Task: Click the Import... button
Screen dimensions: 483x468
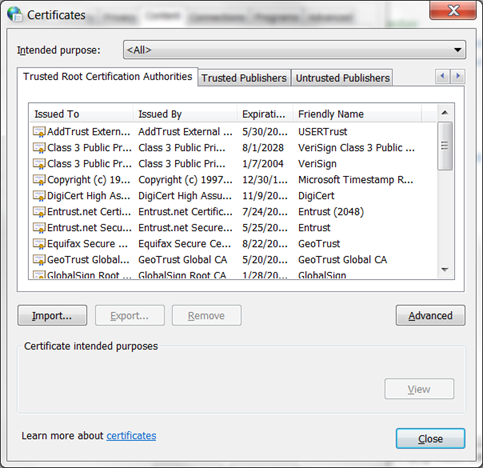Action: tap(52, 315)
